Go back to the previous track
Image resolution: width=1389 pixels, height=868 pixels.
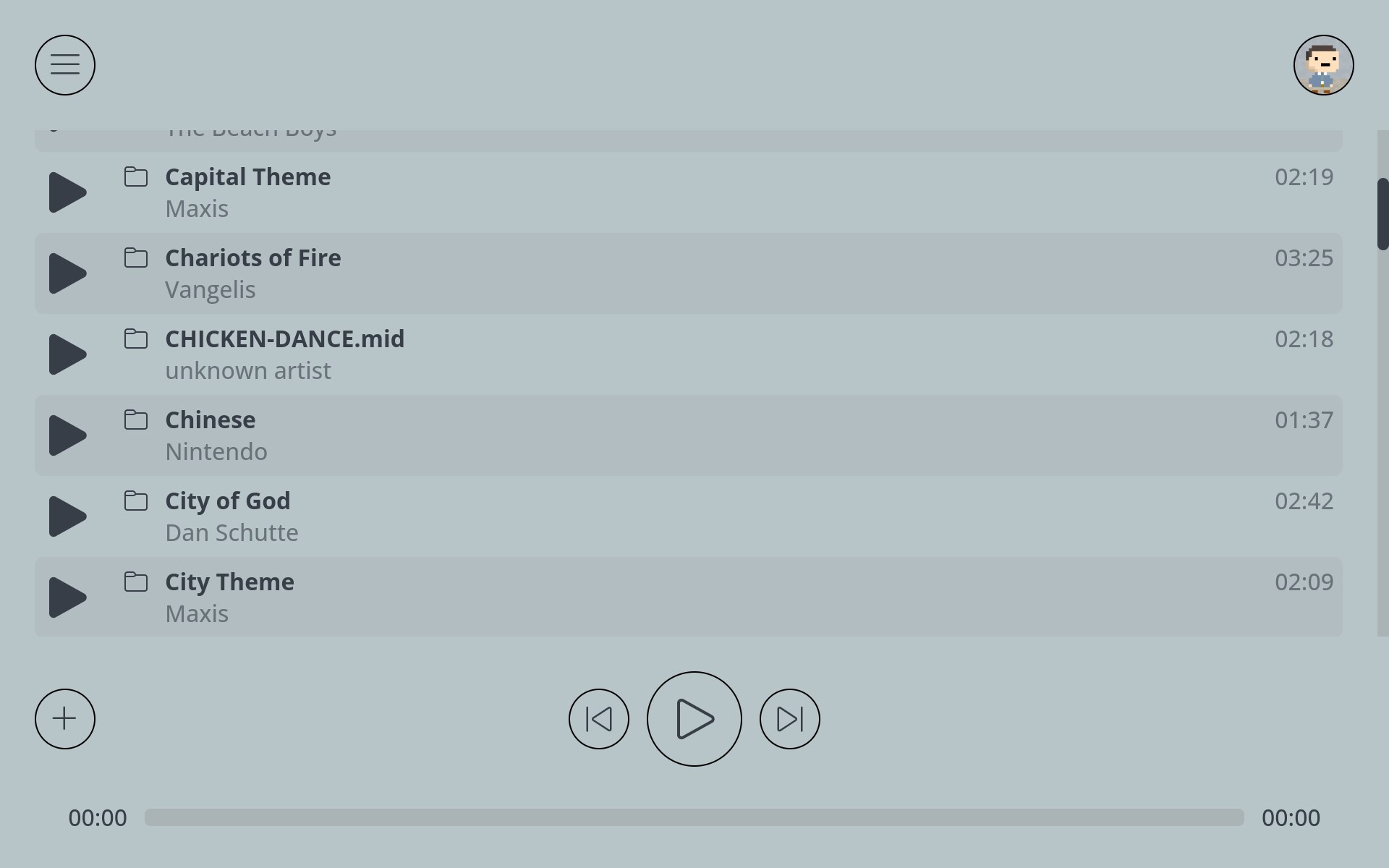click(598, 719)
